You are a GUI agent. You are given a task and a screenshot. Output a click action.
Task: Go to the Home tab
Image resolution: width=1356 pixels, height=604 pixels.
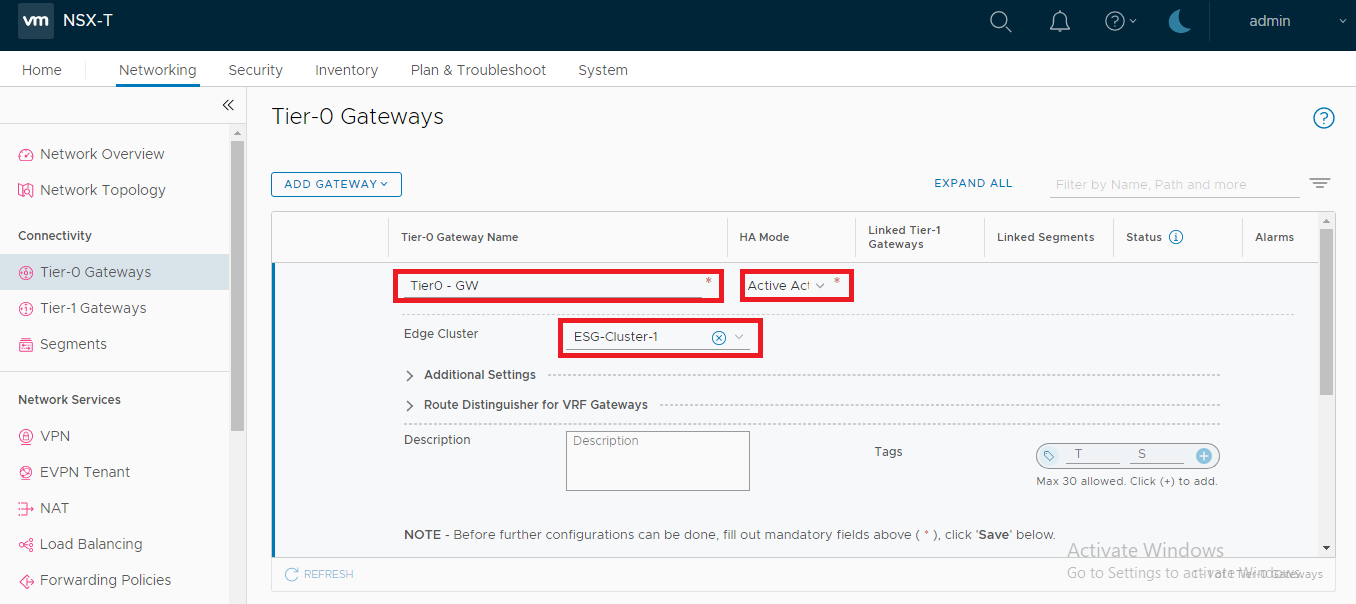42,70
